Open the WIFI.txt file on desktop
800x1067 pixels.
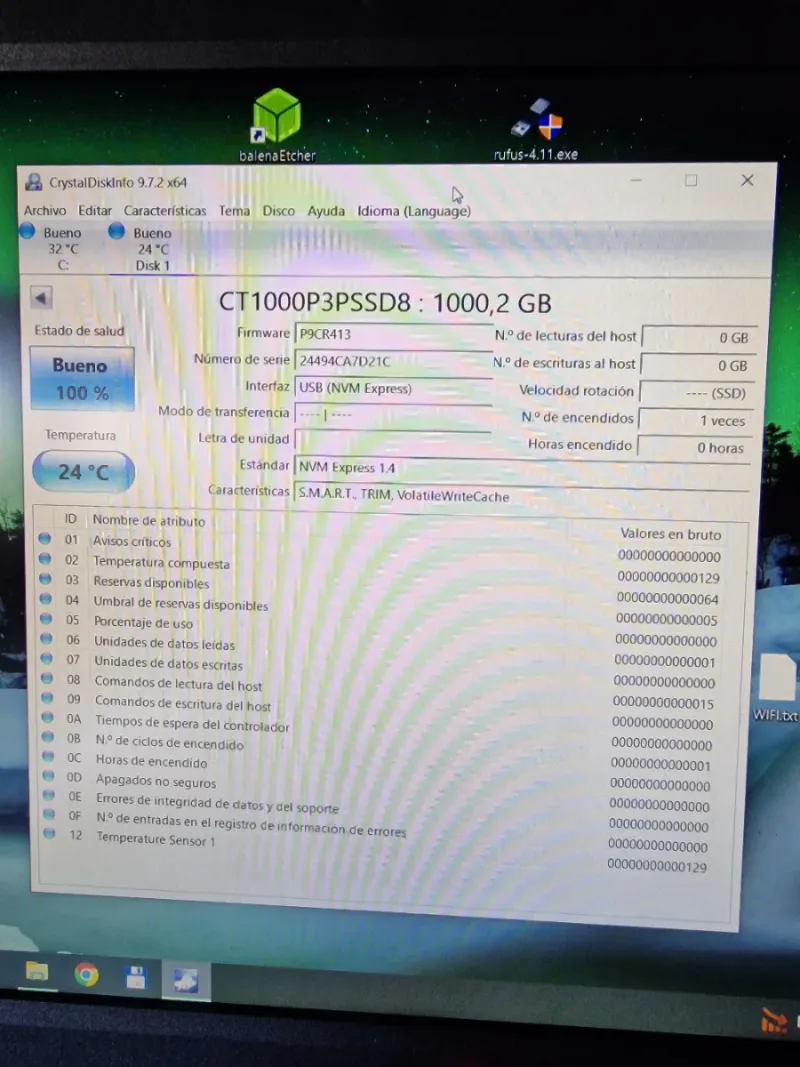(x=776, y=688)
